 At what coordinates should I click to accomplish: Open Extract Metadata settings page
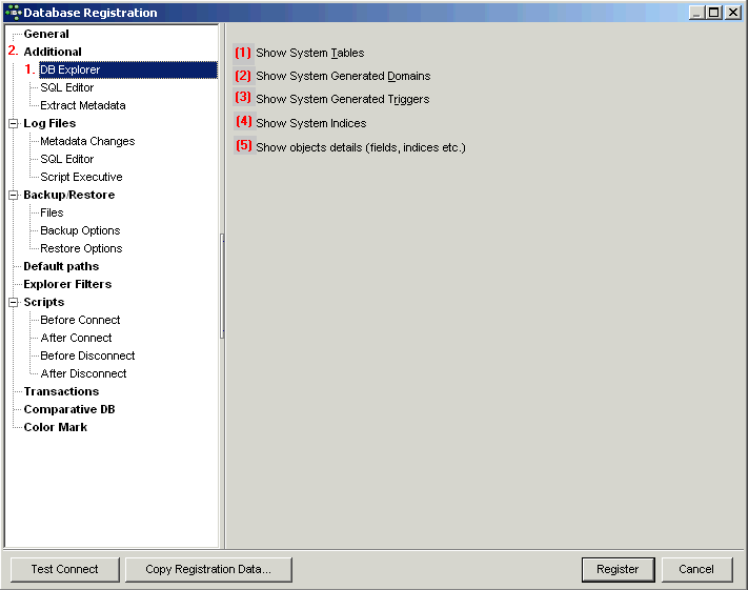(83, 106)
